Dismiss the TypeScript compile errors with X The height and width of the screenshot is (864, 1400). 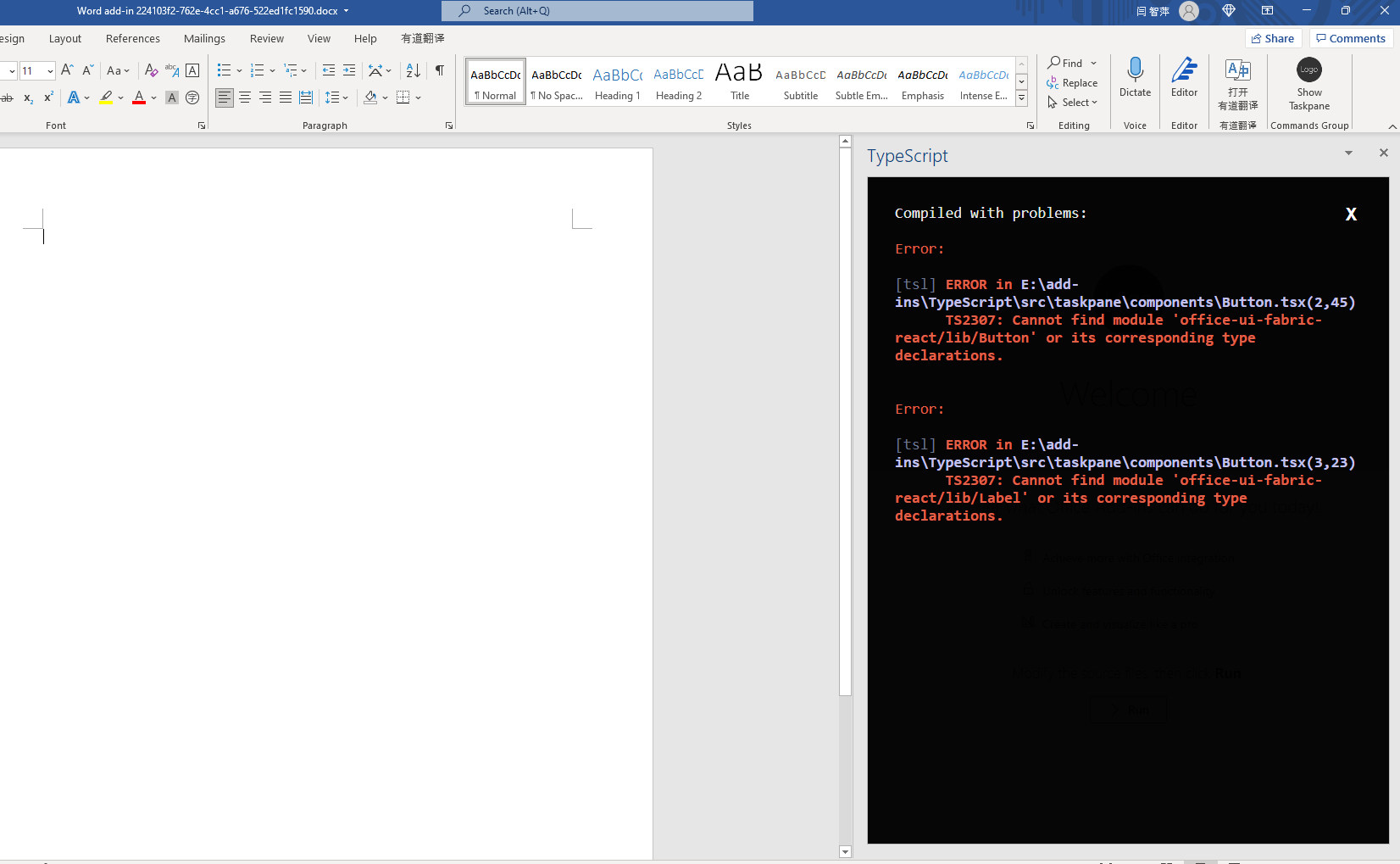pos(1351,214)
